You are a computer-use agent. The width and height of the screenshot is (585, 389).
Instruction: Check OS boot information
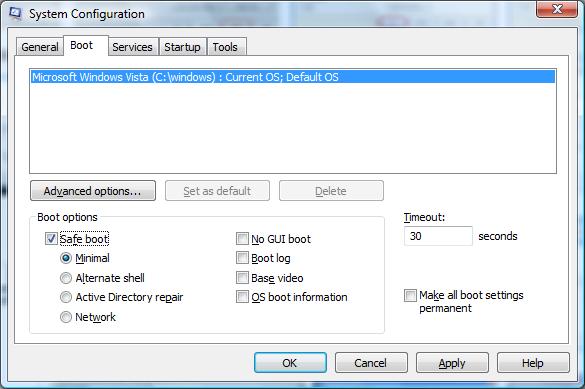242,297
